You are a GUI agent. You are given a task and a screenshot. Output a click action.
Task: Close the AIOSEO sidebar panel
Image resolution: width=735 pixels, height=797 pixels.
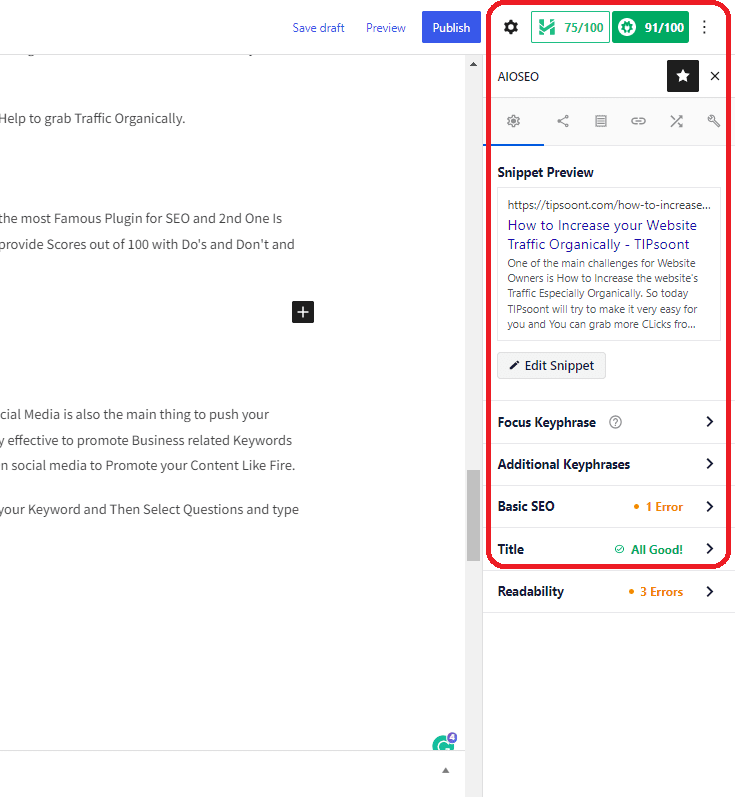(x=715, y=76)
